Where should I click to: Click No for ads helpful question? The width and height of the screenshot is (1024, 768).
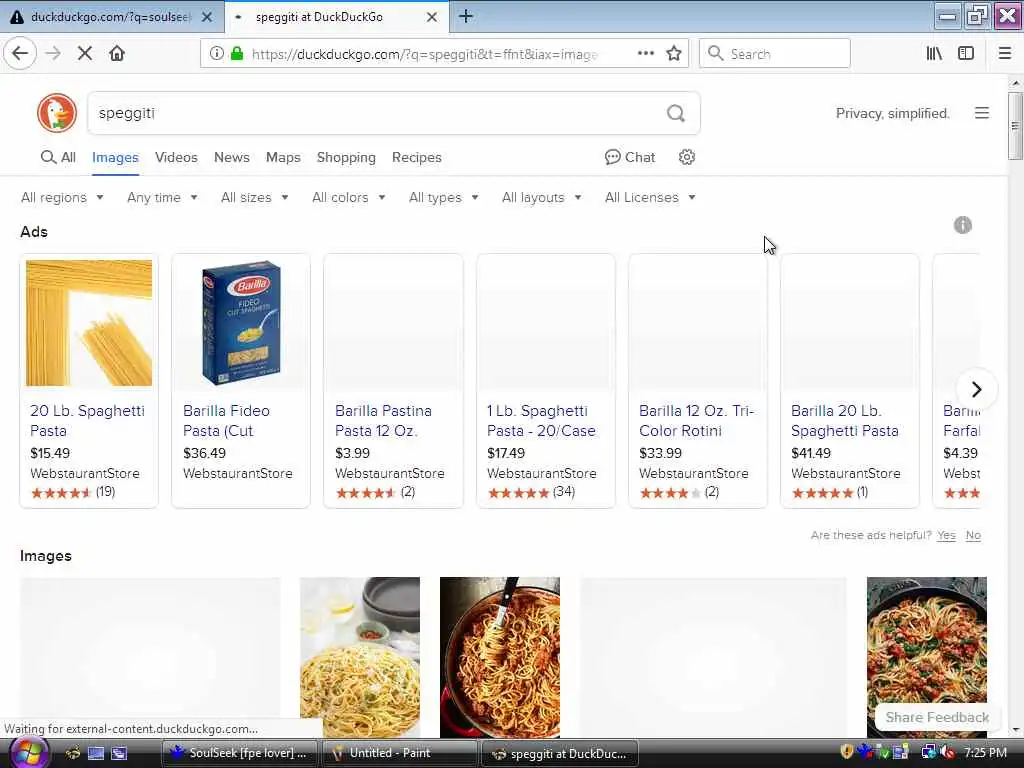(973, 536)
